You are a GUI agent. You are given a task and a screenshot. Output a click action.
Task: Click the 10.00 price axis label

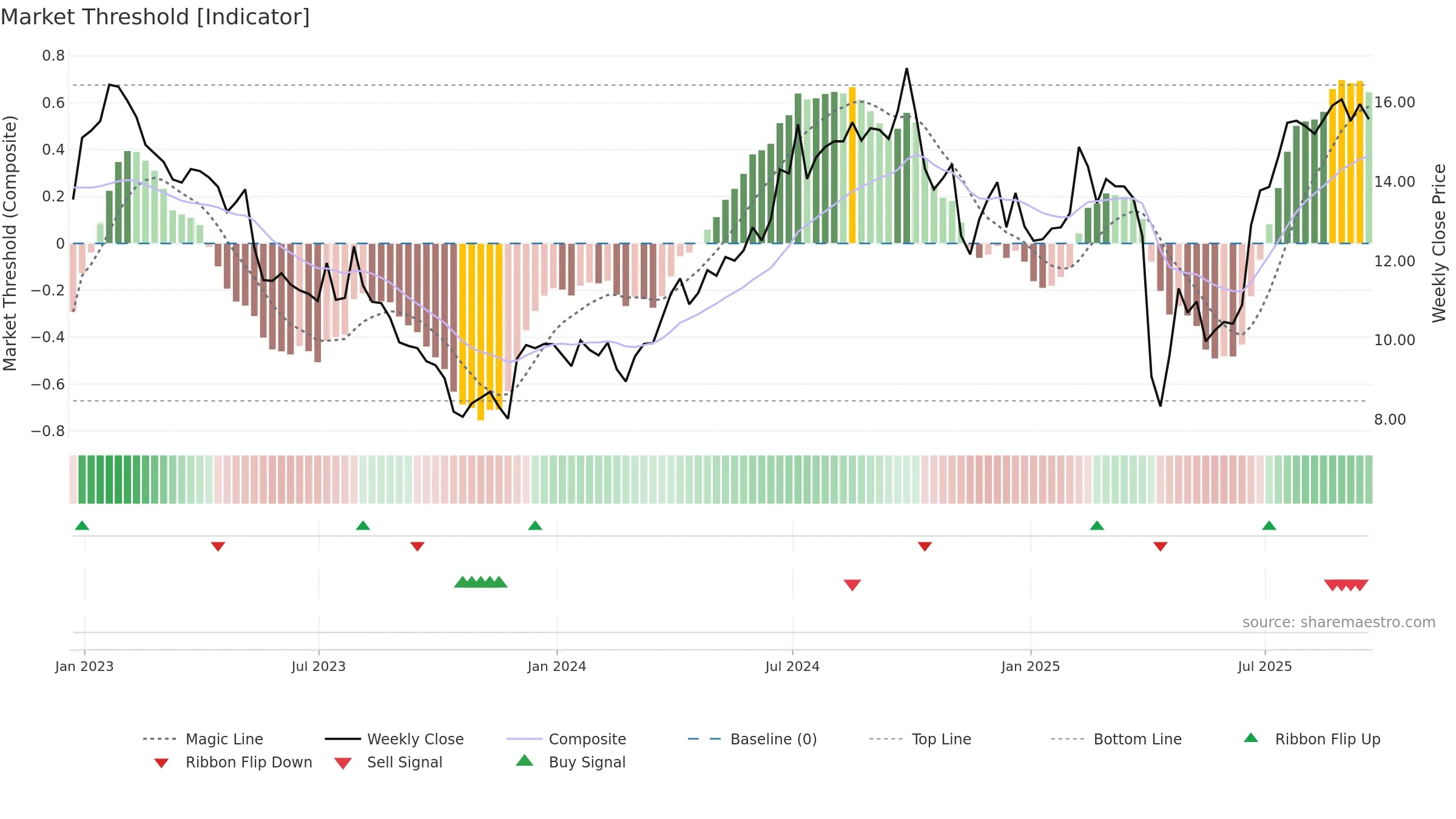(x=1395, y=340)
